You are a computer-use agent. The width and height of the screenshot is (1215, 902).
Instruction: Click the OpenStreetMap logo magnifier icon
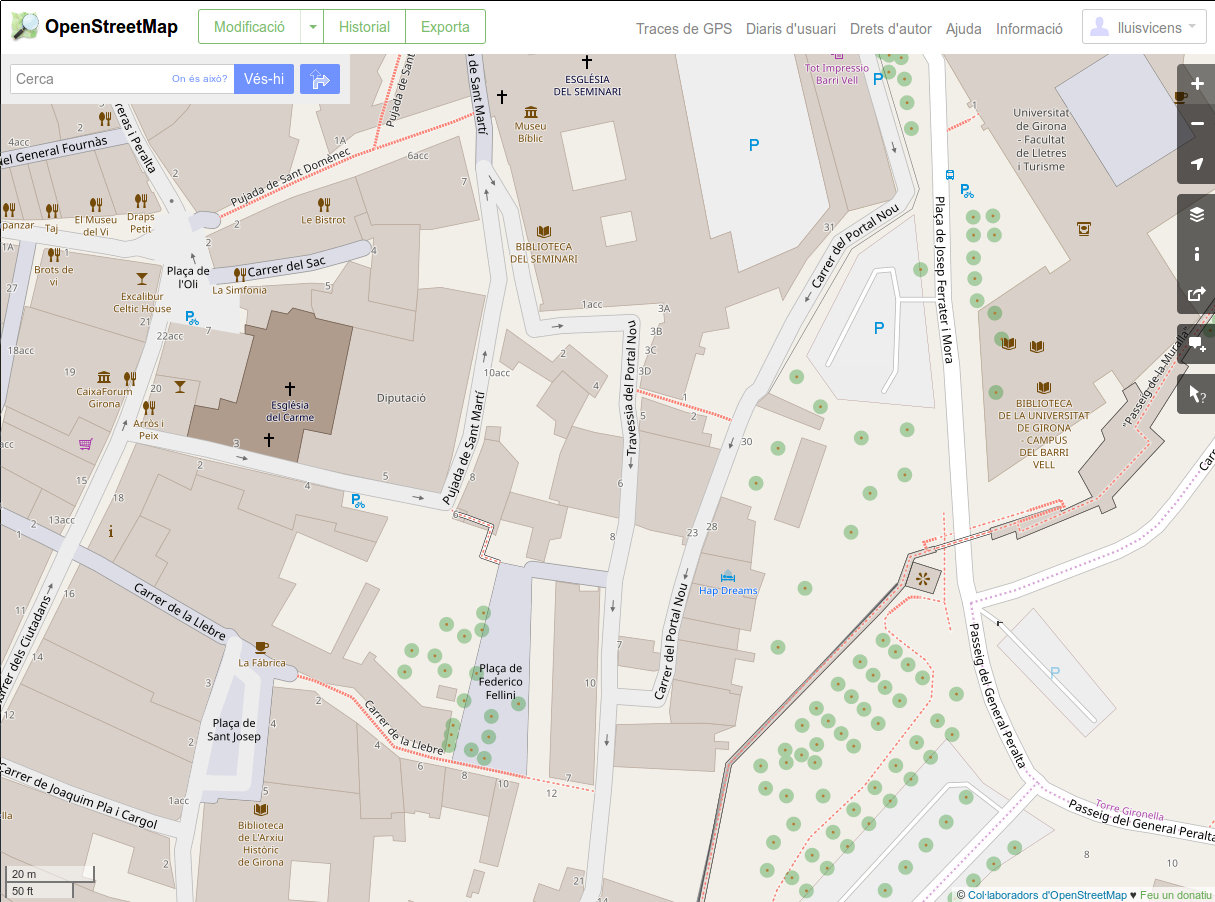tap(24, 26)
